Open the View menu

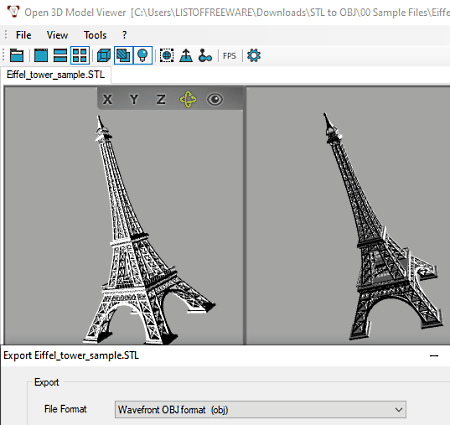(57, 35)
